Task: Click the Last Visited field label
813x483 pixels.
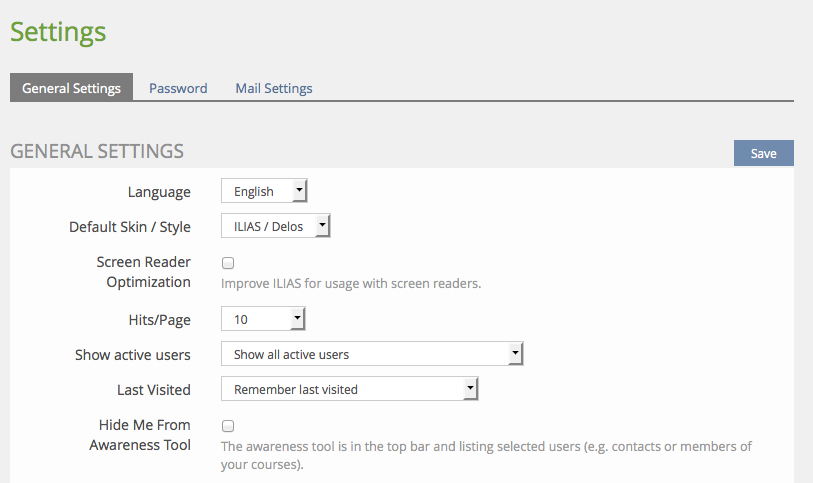Action: click(x=154, y=390)
